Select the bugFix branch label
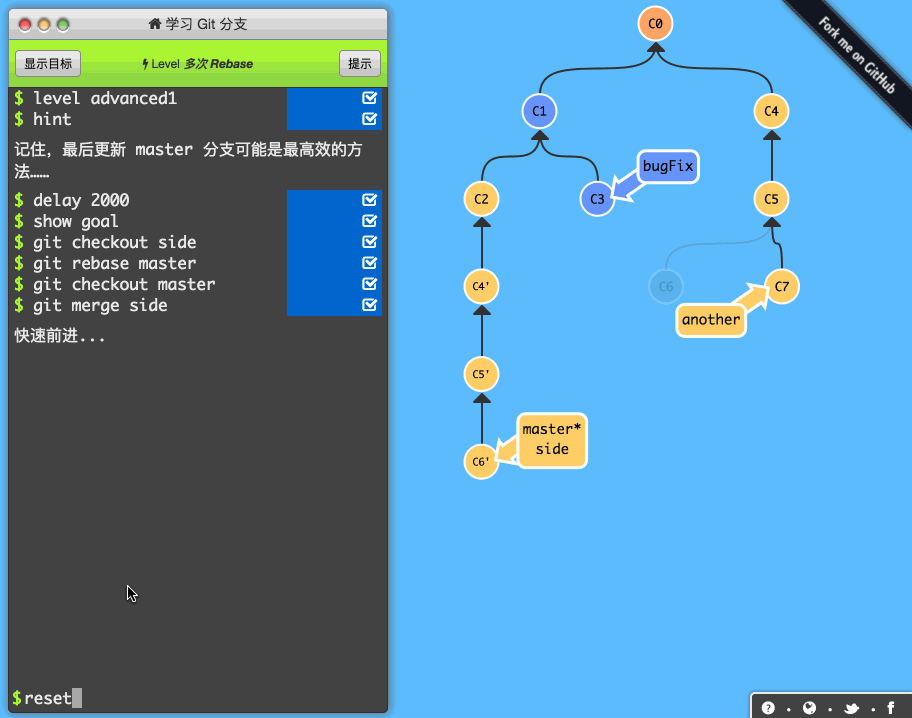912x718 pixels. 666,166
